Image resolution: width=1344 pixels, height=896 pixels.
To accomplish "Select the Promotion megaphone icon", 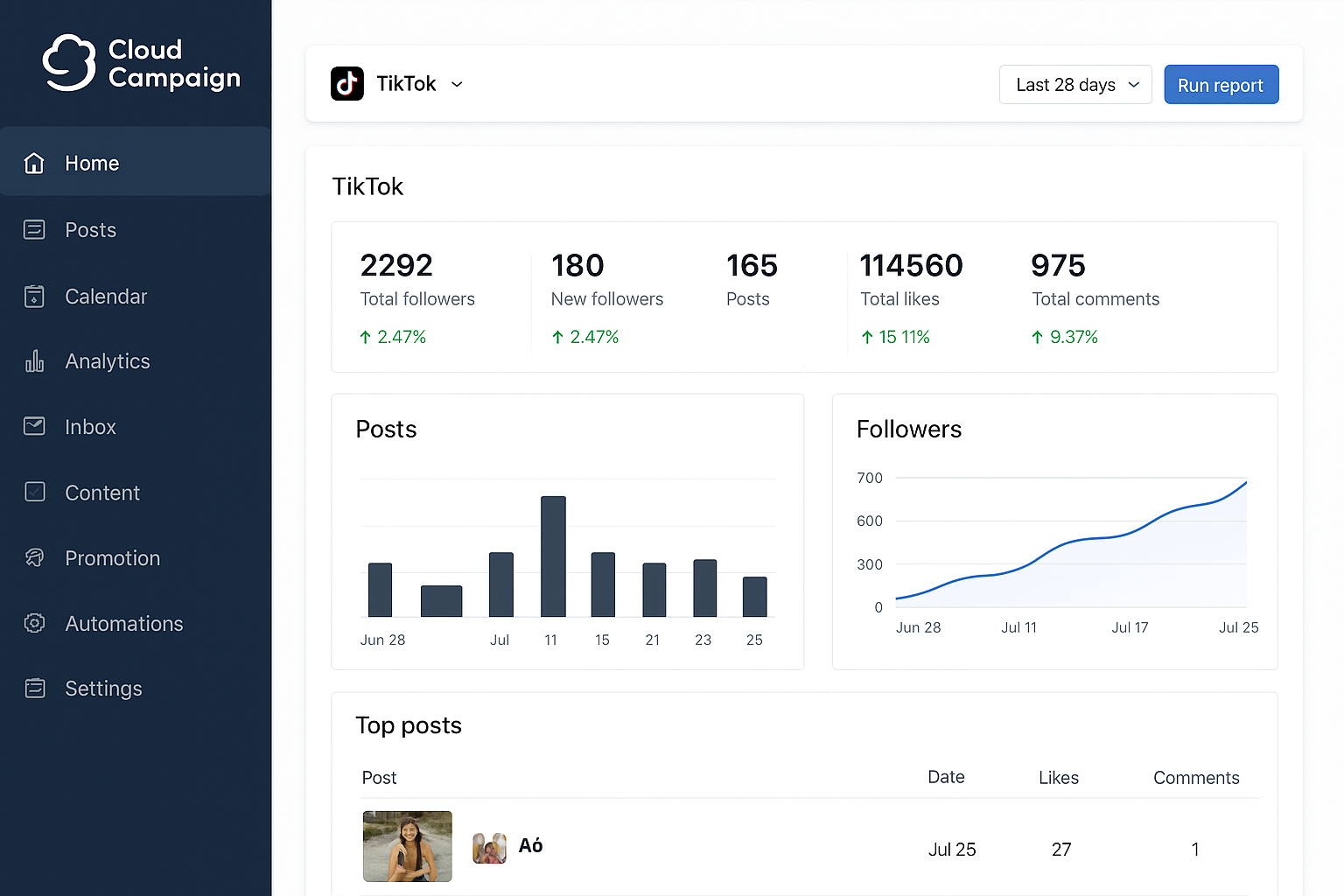I will click(34, 558).
